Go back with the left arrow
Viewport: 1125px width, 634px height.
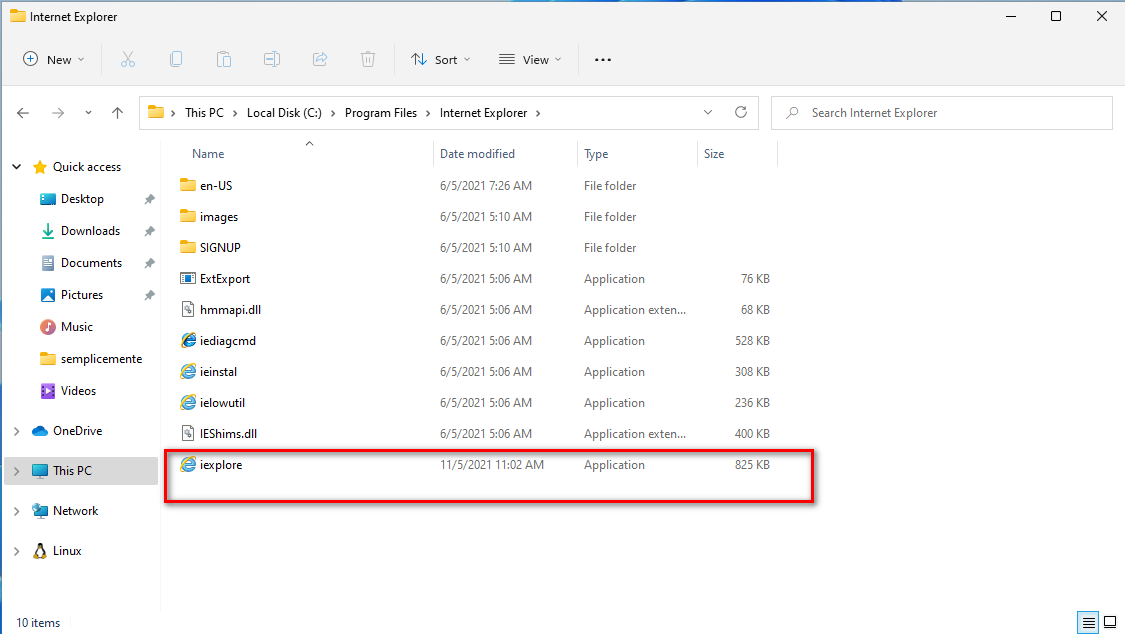(x=23, y=113)
